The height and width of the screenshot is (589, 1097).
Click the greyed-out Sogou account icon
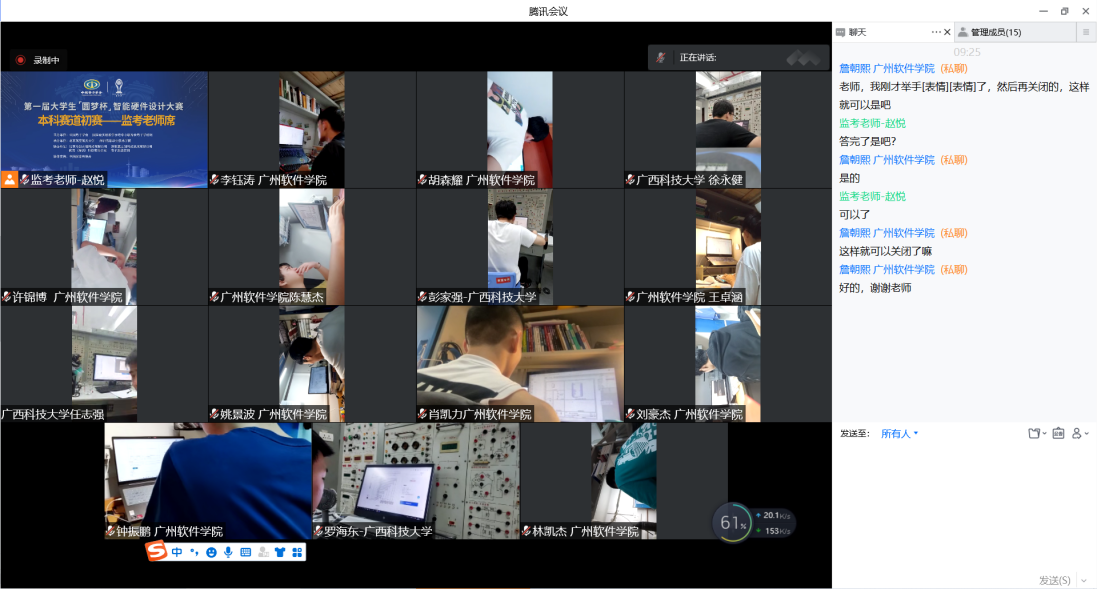click(x=263, y=553)
